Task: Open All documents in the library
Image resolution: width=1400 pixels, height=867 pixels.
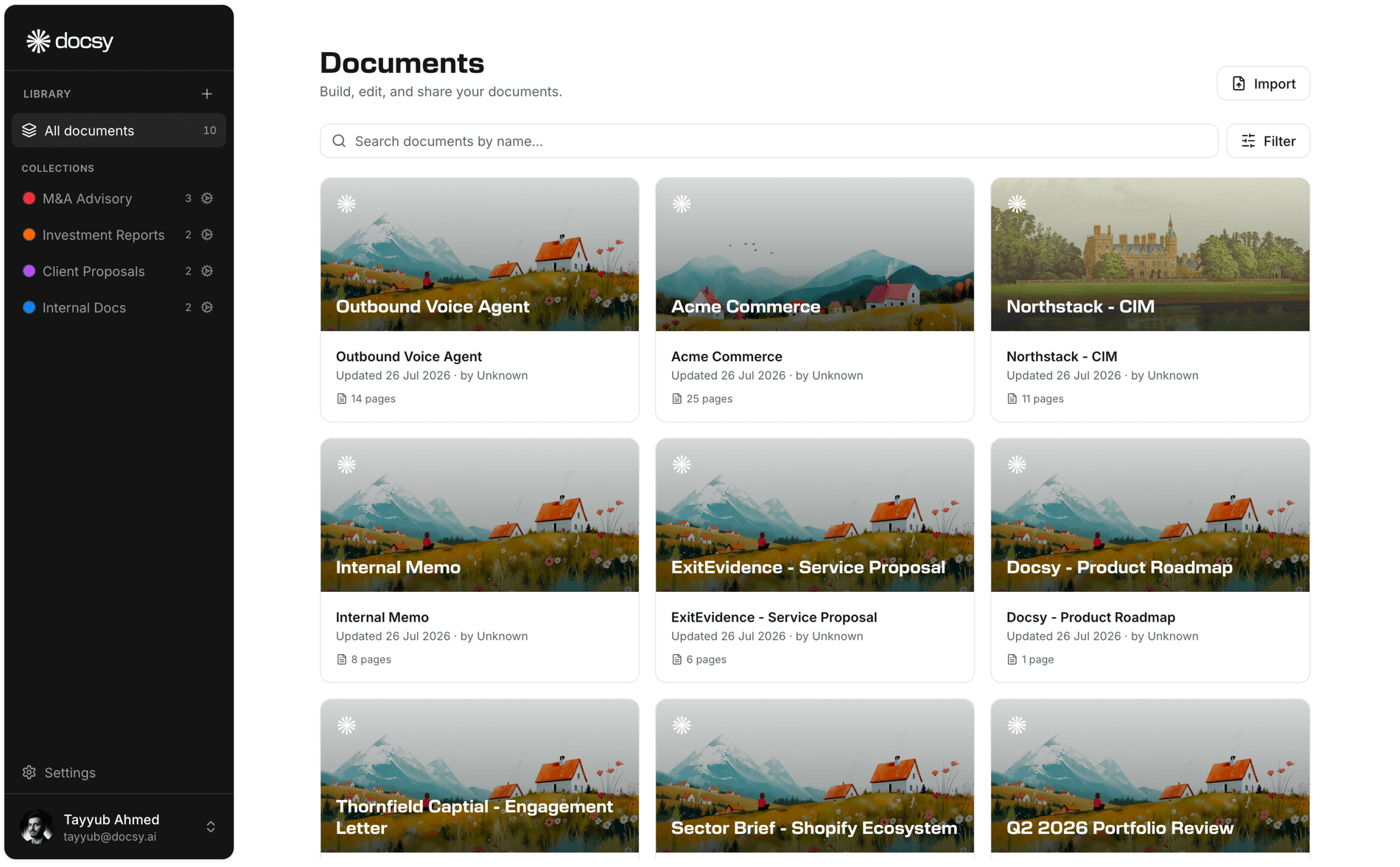Action: tap(119, 130)
